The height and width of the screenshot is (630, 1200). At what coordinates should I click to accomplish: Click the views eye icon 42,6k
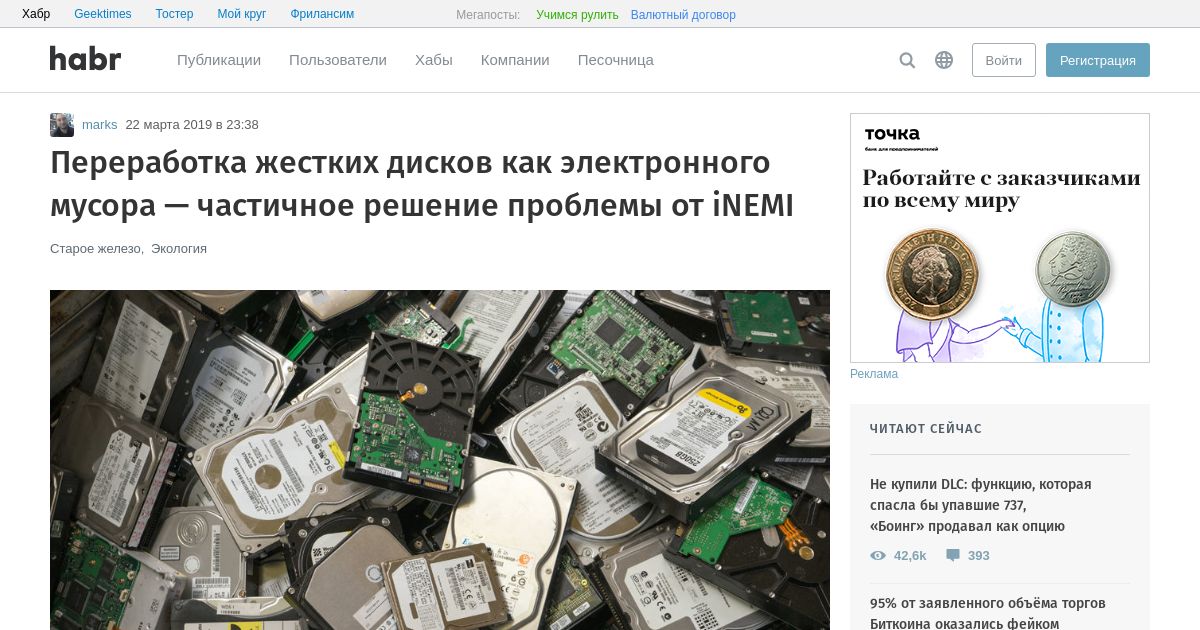point(878,555)
